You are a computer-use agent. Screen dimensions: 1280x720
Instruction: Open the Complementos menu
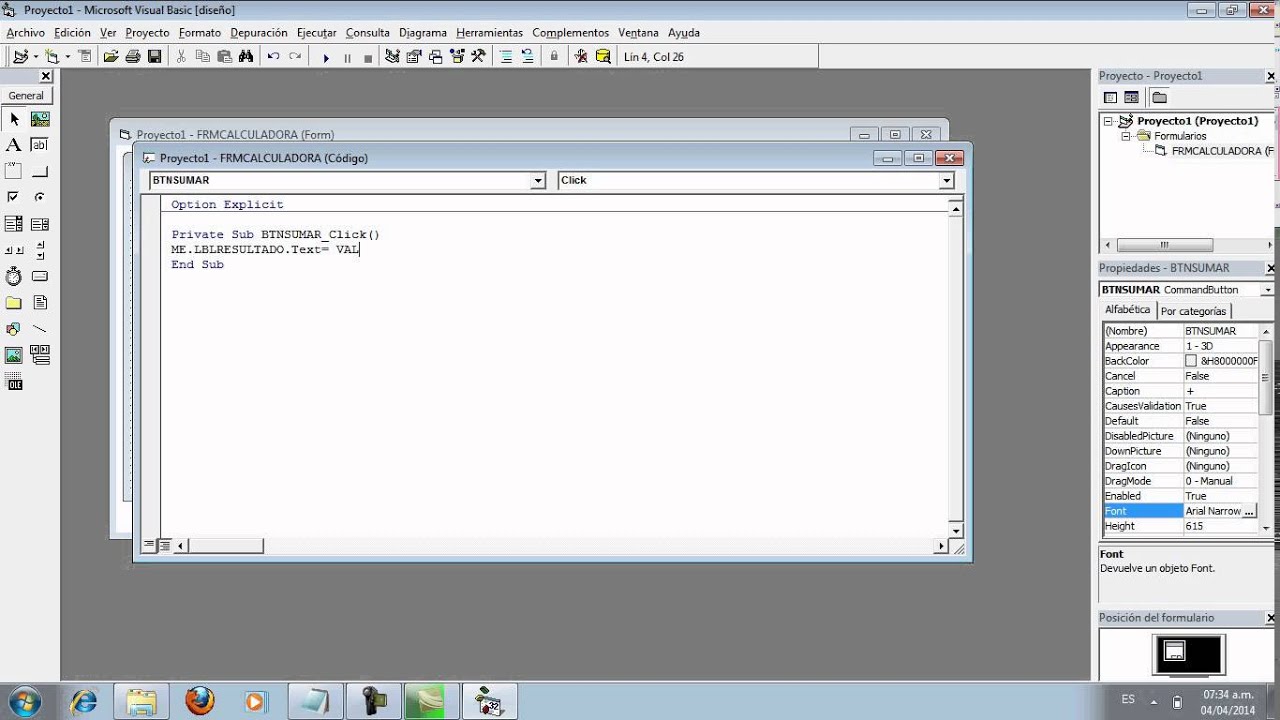pos(571,33)
